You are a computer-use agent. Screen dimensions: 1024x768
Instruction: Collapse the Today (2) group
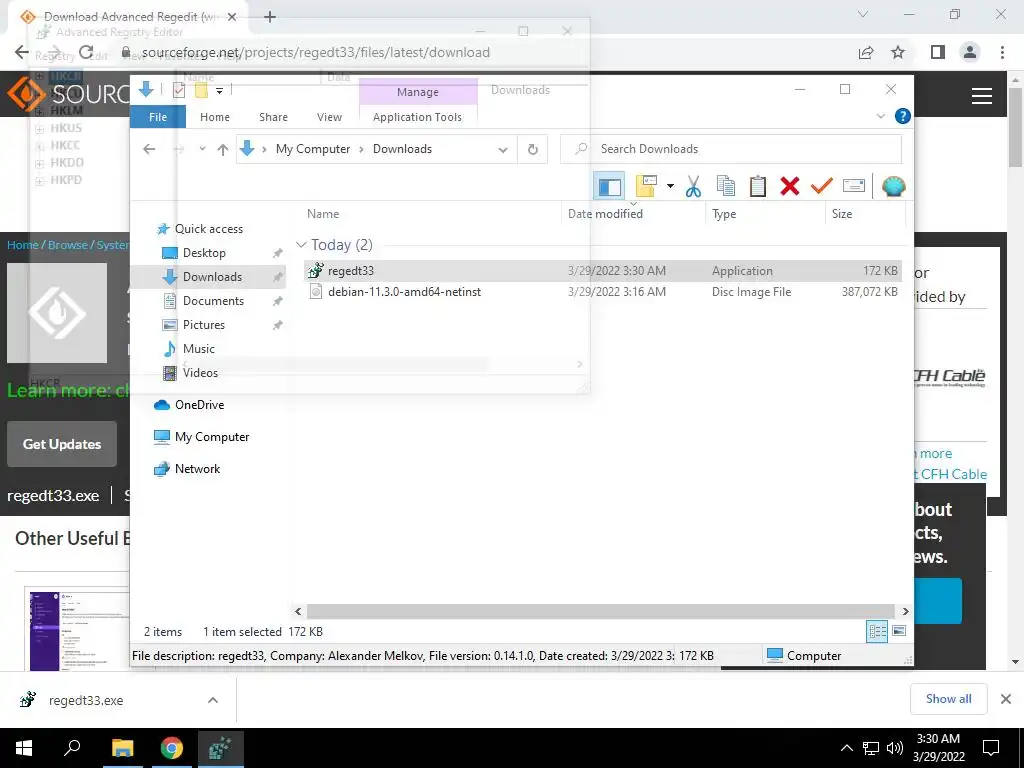301,245
